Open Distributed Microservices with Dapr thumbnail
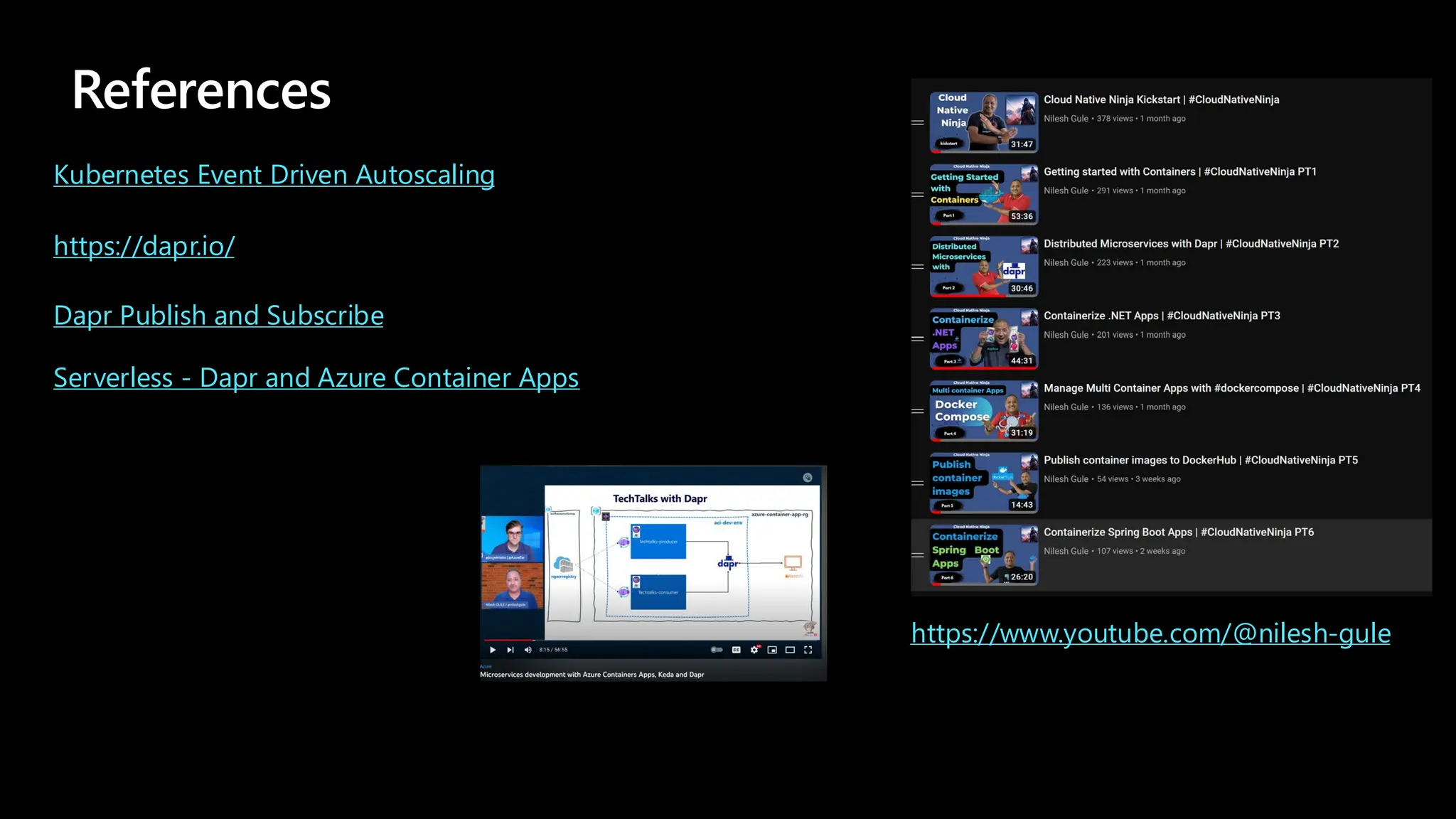Screen dimensions: 1456x819 coord(984,266)
